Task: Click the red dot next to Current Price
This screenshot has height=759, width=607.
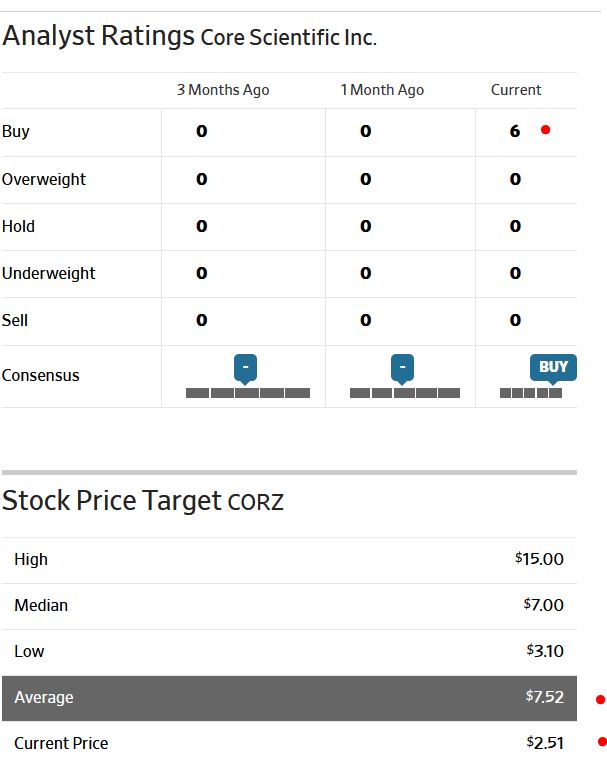Action: click(601, 742)
